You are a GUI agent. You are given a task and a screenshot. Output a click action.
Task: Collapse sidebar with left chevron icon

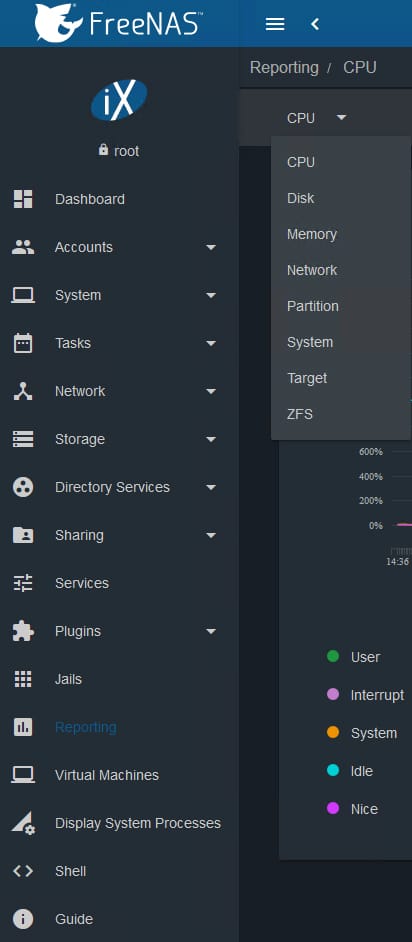point(315,24)
